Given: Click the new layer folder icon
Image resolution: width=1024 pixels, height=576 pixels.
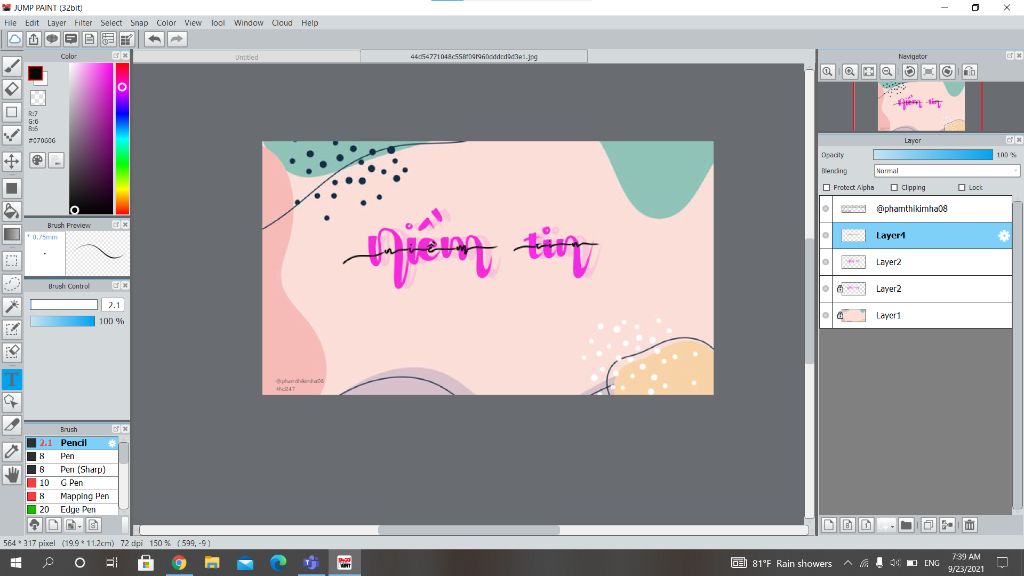Looking at the screenshot, I should [x=906, y=524].
